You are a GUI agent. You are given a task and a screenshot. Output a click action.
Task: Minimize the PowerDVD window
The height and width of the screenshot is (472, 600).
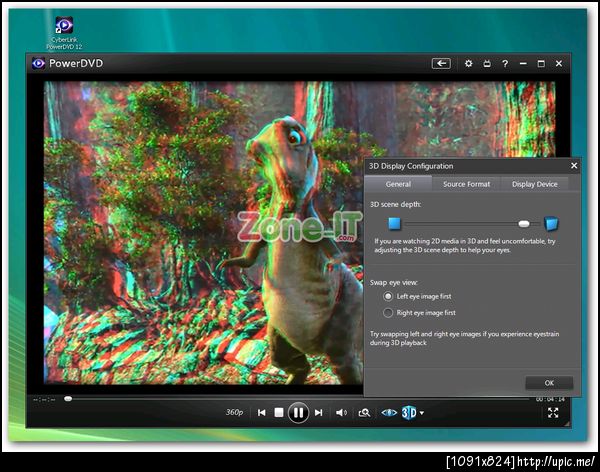click(x=523, y=64)
